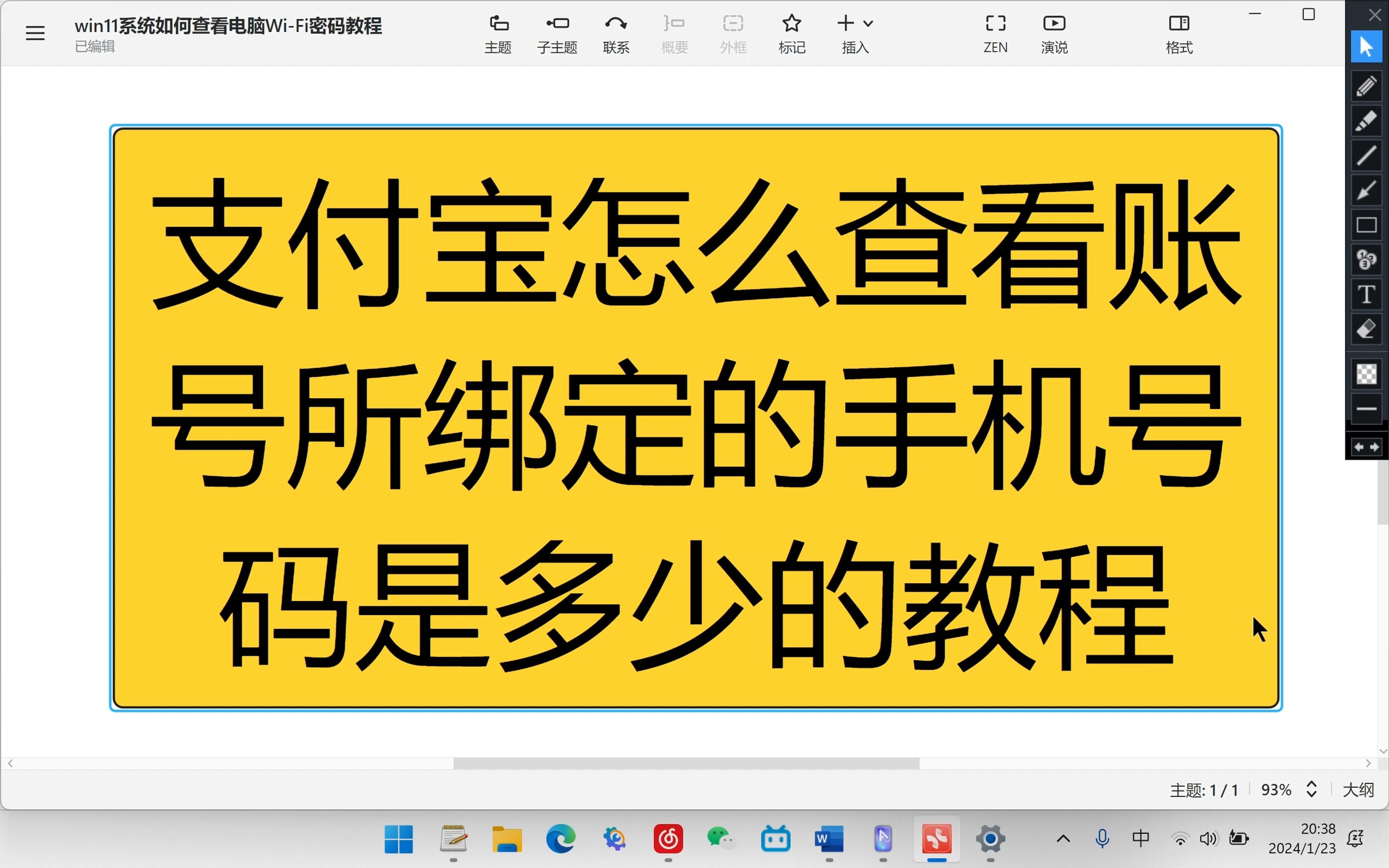1389x868 pixels.
Task: Adjust zoom with the stepper arrows
Action: (x=1311, y=789)
